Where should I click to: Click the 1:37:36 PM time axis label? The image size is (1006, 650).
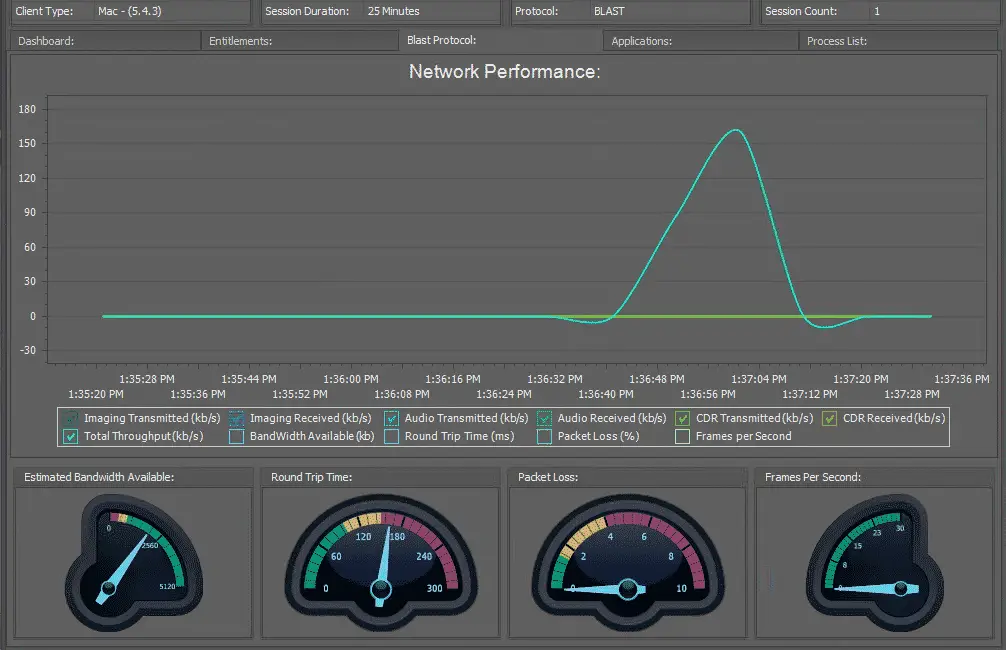pos(962,379)
